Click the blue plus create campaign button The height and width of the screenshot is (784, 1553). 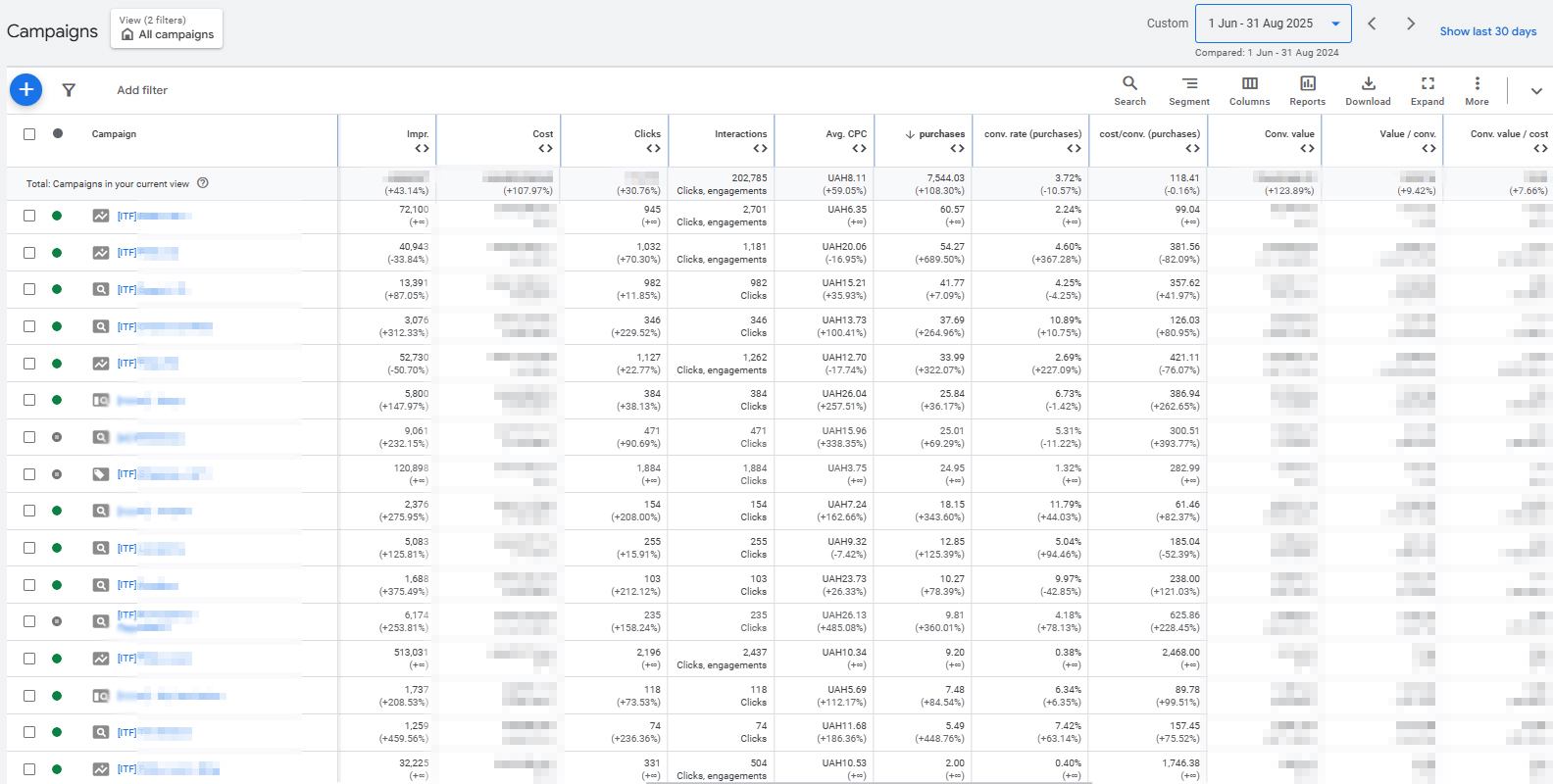26,90
